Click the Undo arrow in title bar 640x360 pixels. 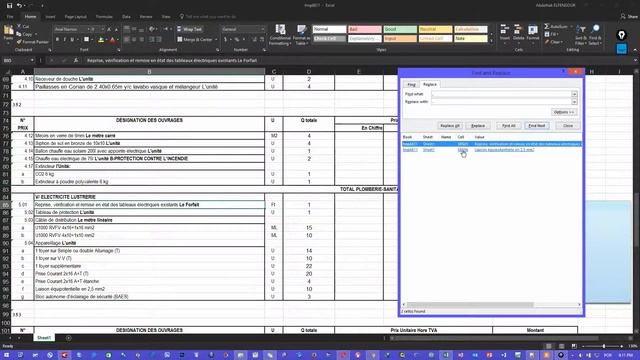tap(19, 5)
